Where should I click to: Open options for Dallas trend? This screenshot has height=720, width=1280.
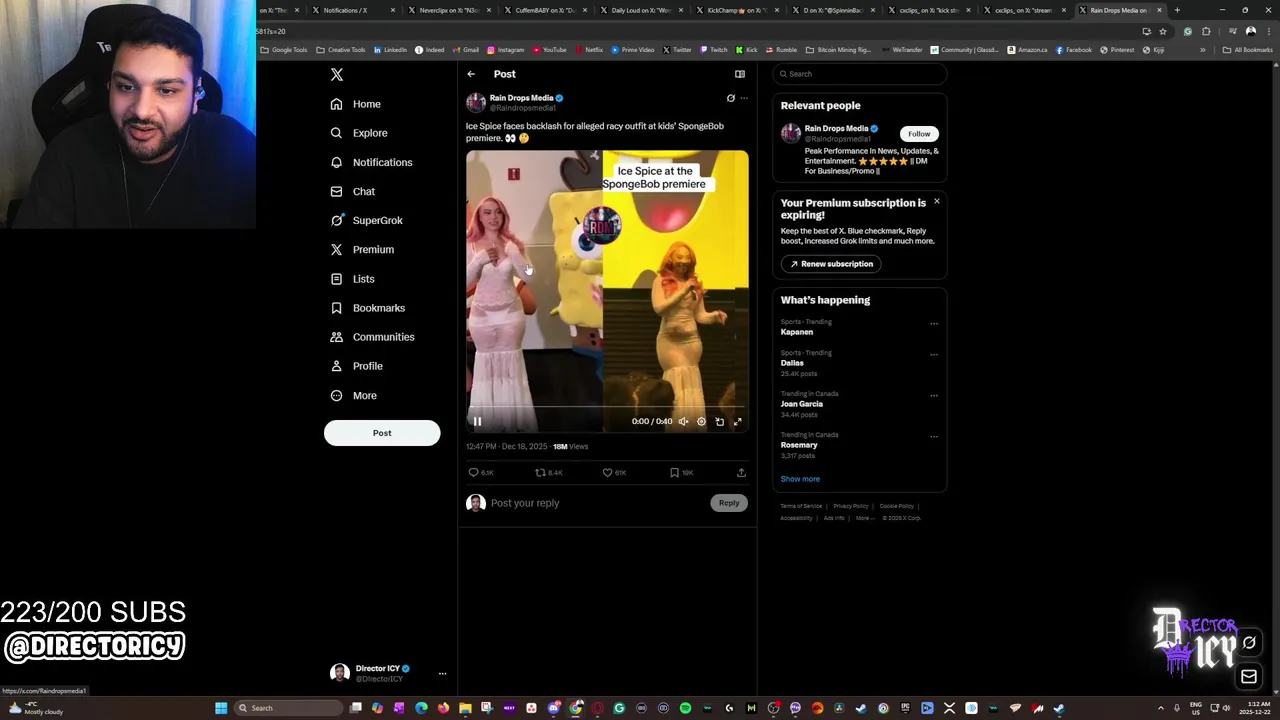tap(934, 355)
